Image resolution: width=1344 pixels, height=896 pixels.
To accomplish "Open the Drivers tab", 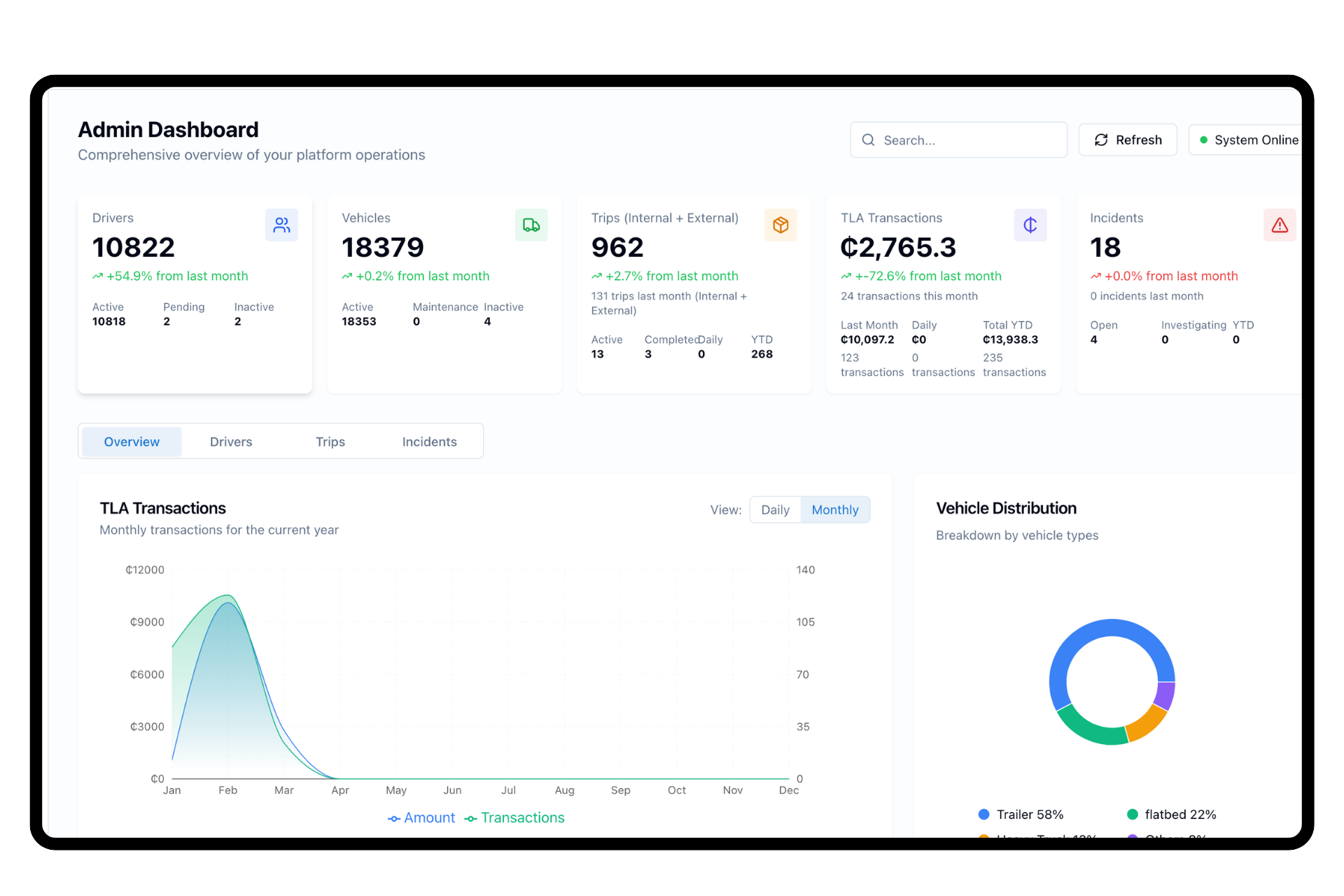I will click(230, 441).
